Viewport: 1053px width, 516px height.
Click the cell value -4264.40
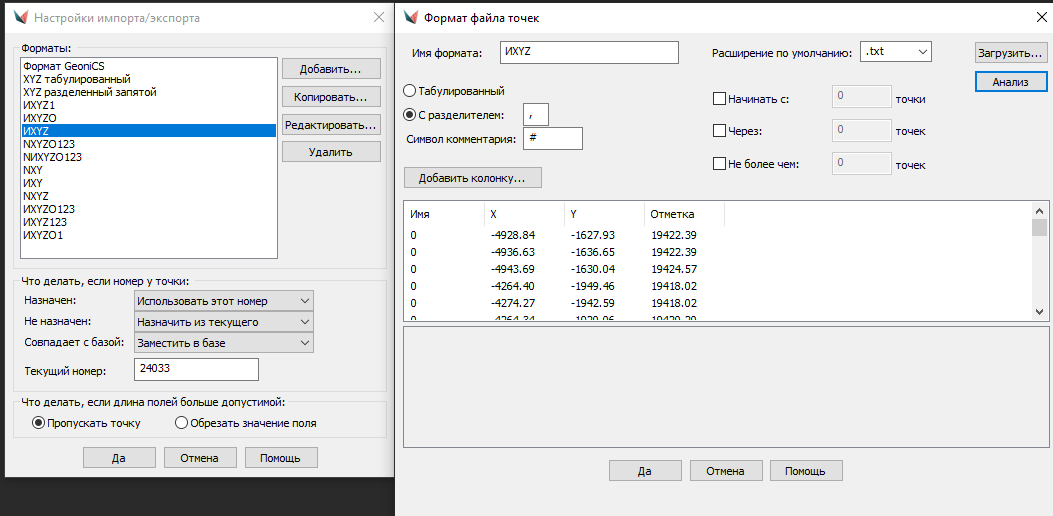click(x=513, y=286)
